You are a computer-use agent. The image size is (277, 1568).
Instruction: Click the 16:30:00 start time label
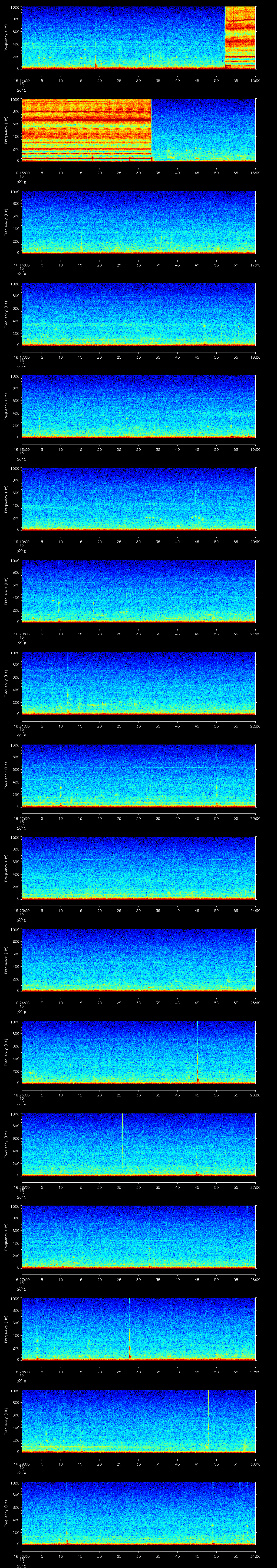tap(21, 1556)
